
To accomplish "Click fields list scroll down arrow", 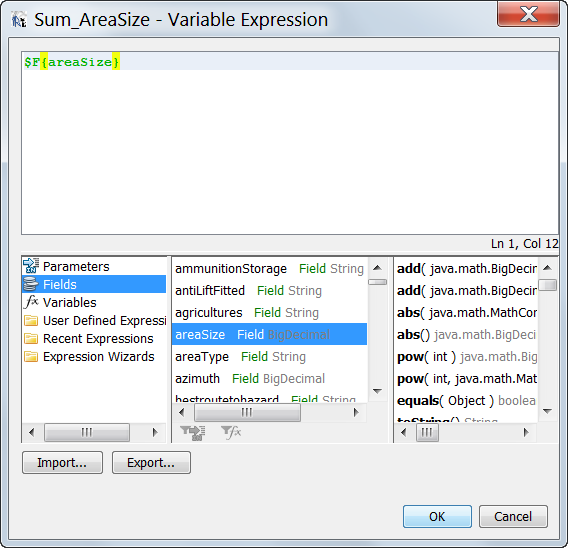I will point(377,391).
